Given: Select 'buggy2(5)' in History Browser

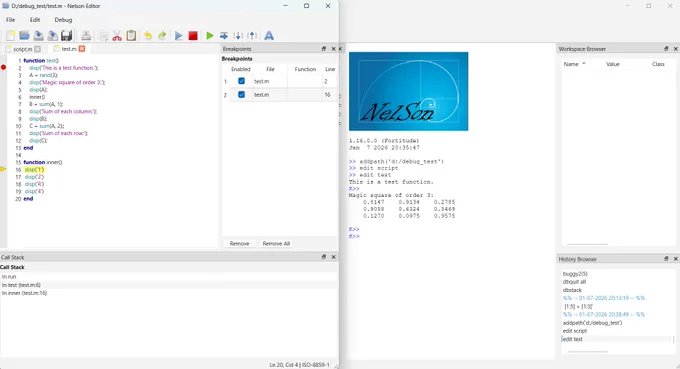Looking at the screenshot, I should pyautogui.click(x=575, y=274).
